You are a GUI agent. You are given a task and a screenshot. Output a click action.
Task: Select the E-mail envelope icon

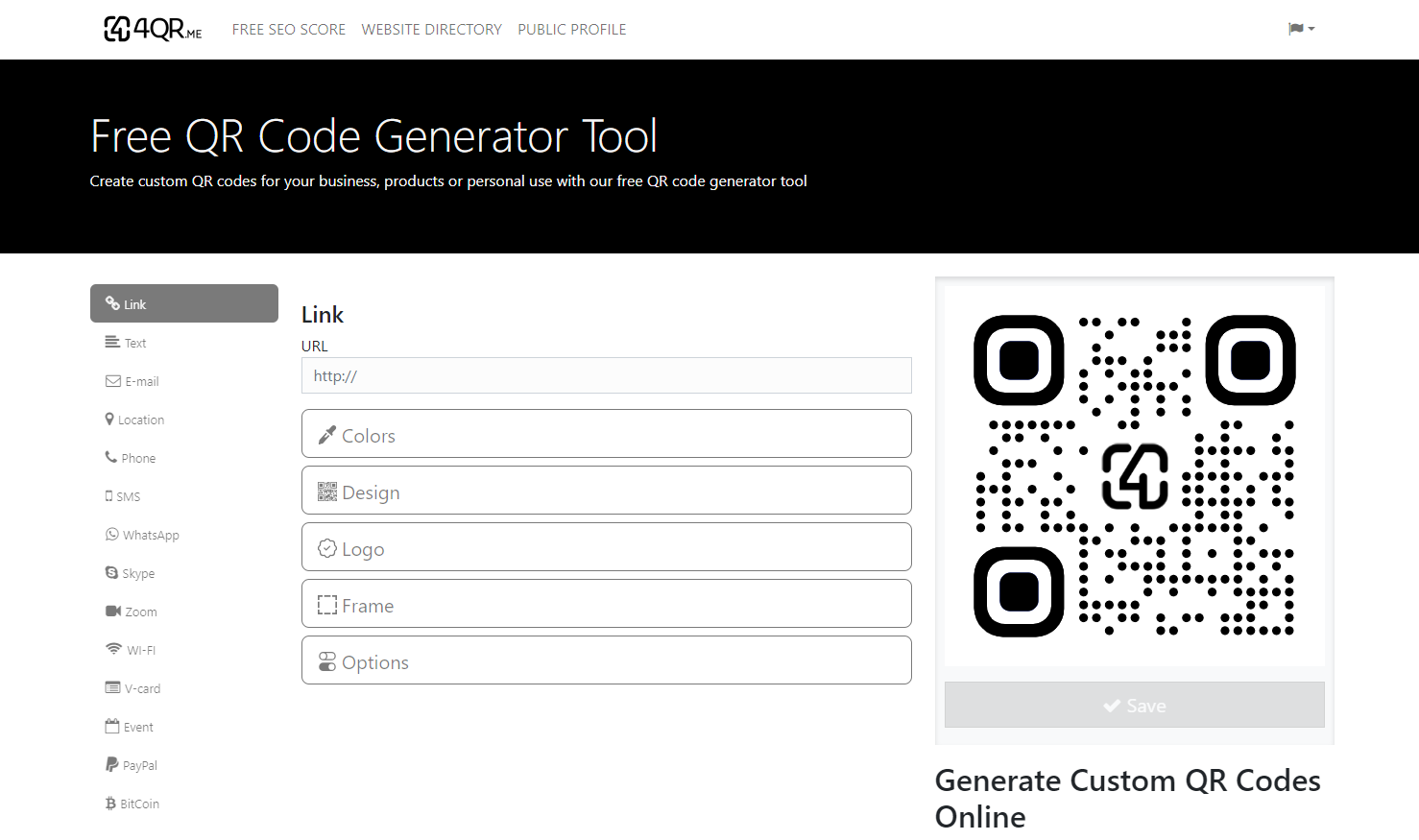112,381
